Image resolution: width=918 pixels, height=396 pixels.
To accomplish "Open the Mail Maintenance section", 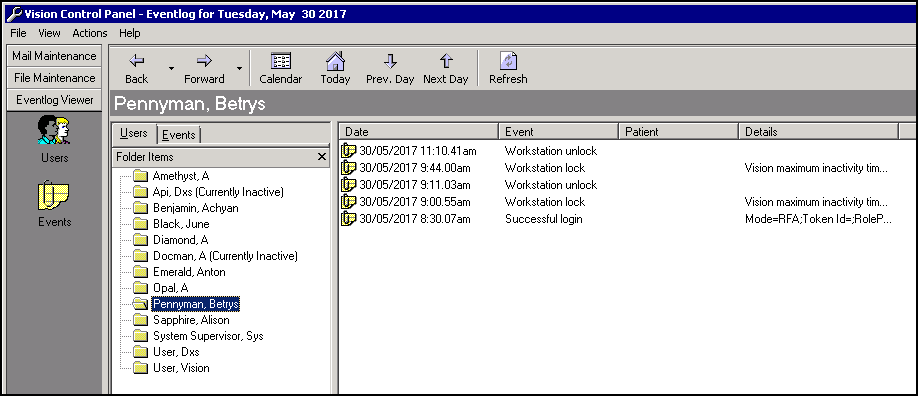I will pyautogui.click(x=54, y=56).
